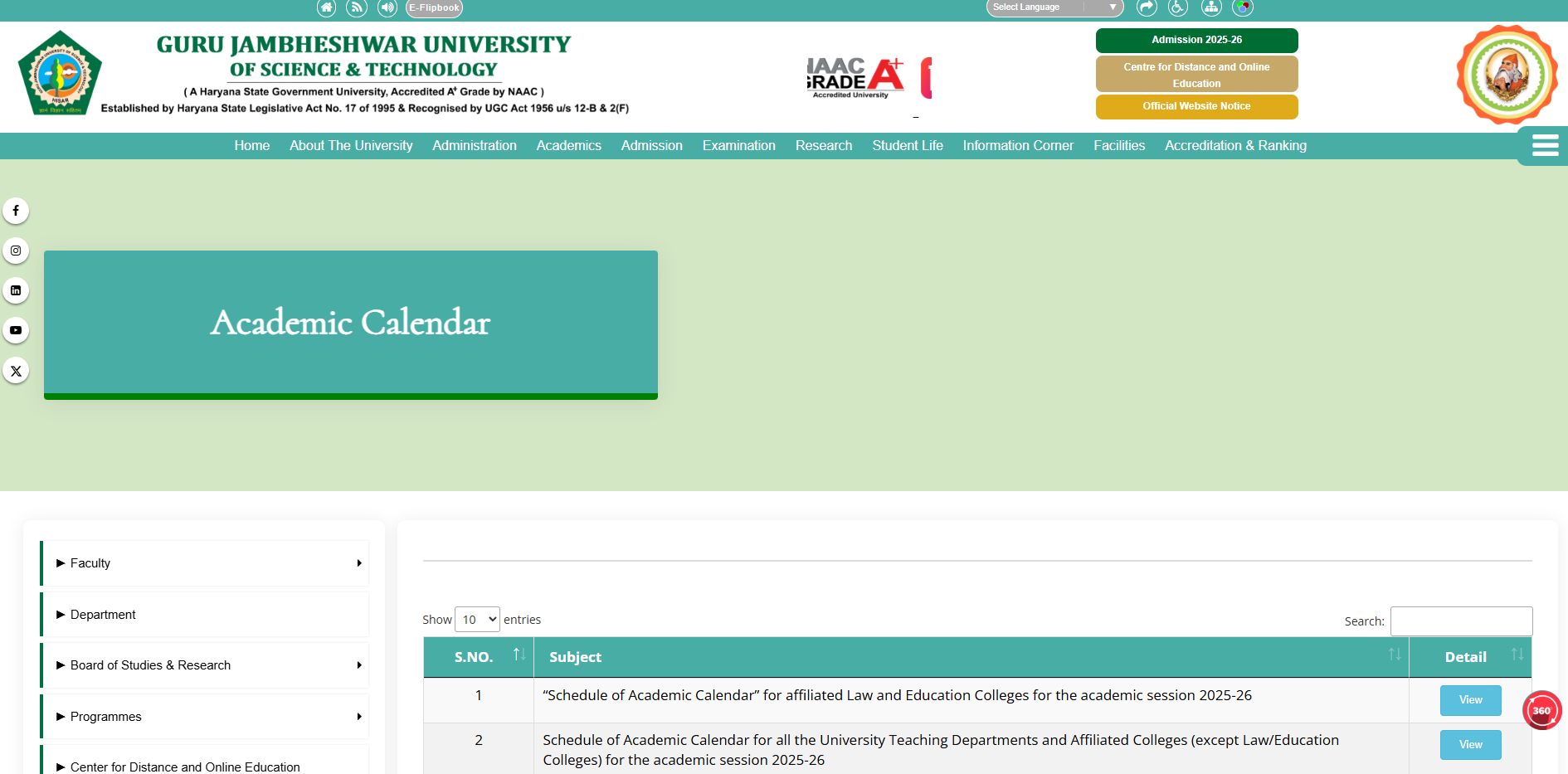Screen dimensions: 1568x774
Task: Open the Show entries count dropdown
Action: (477, 620)
